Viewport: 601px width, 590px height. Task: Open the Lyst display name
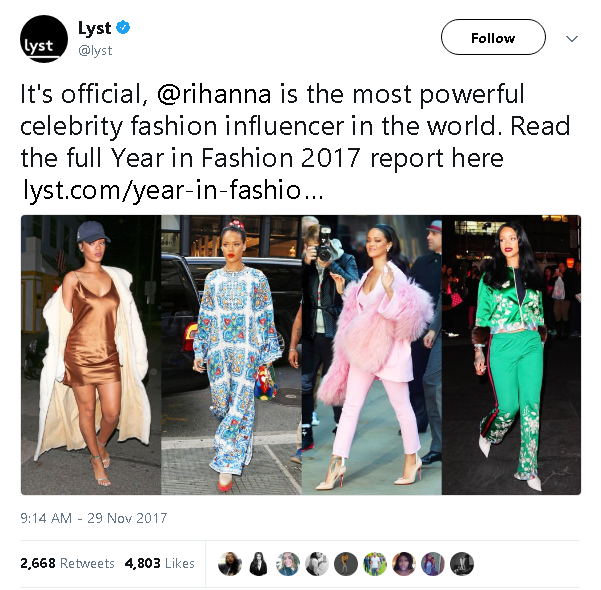point(94,28)
